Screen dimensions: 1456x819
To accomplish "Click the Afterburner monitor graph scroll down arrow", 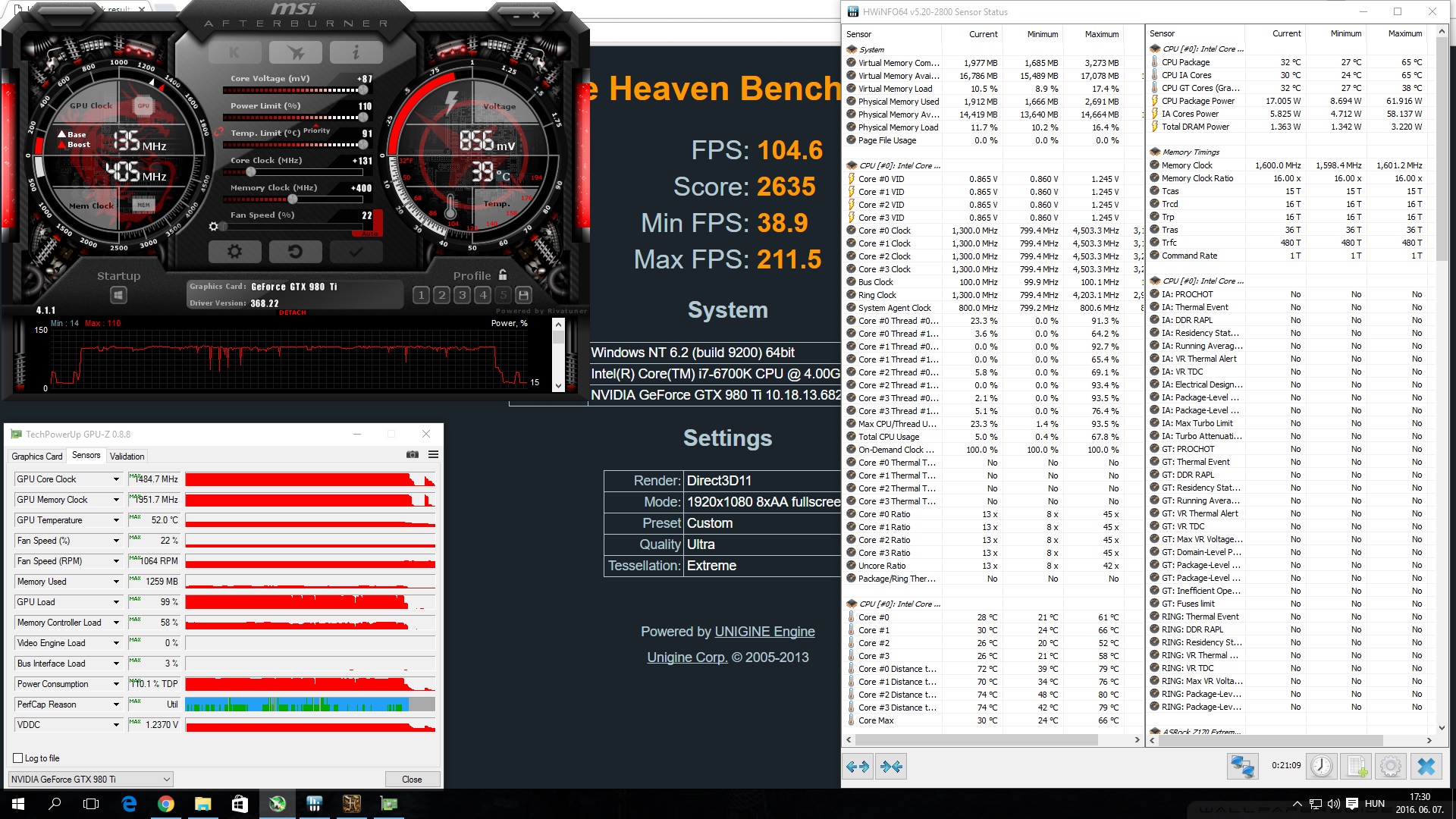I will pyautogui.click(x=559, y=385).
